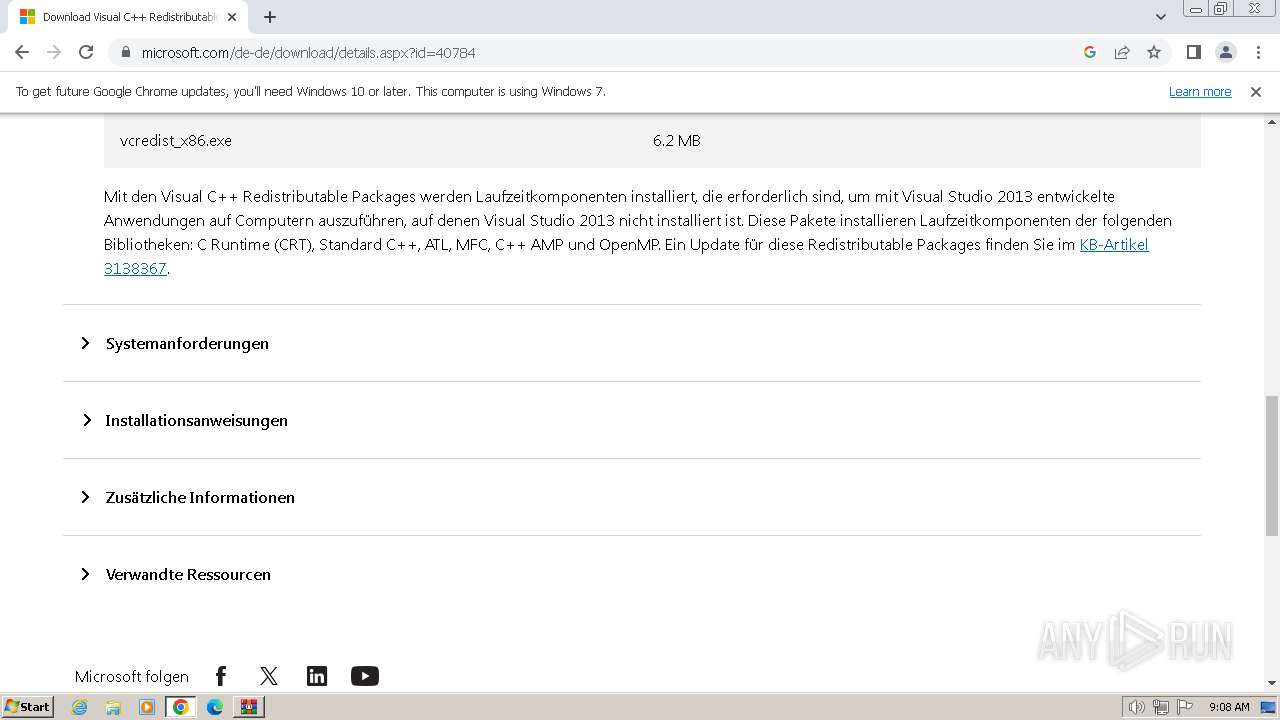Open Microsoft YouTube icon

point(365,676)
